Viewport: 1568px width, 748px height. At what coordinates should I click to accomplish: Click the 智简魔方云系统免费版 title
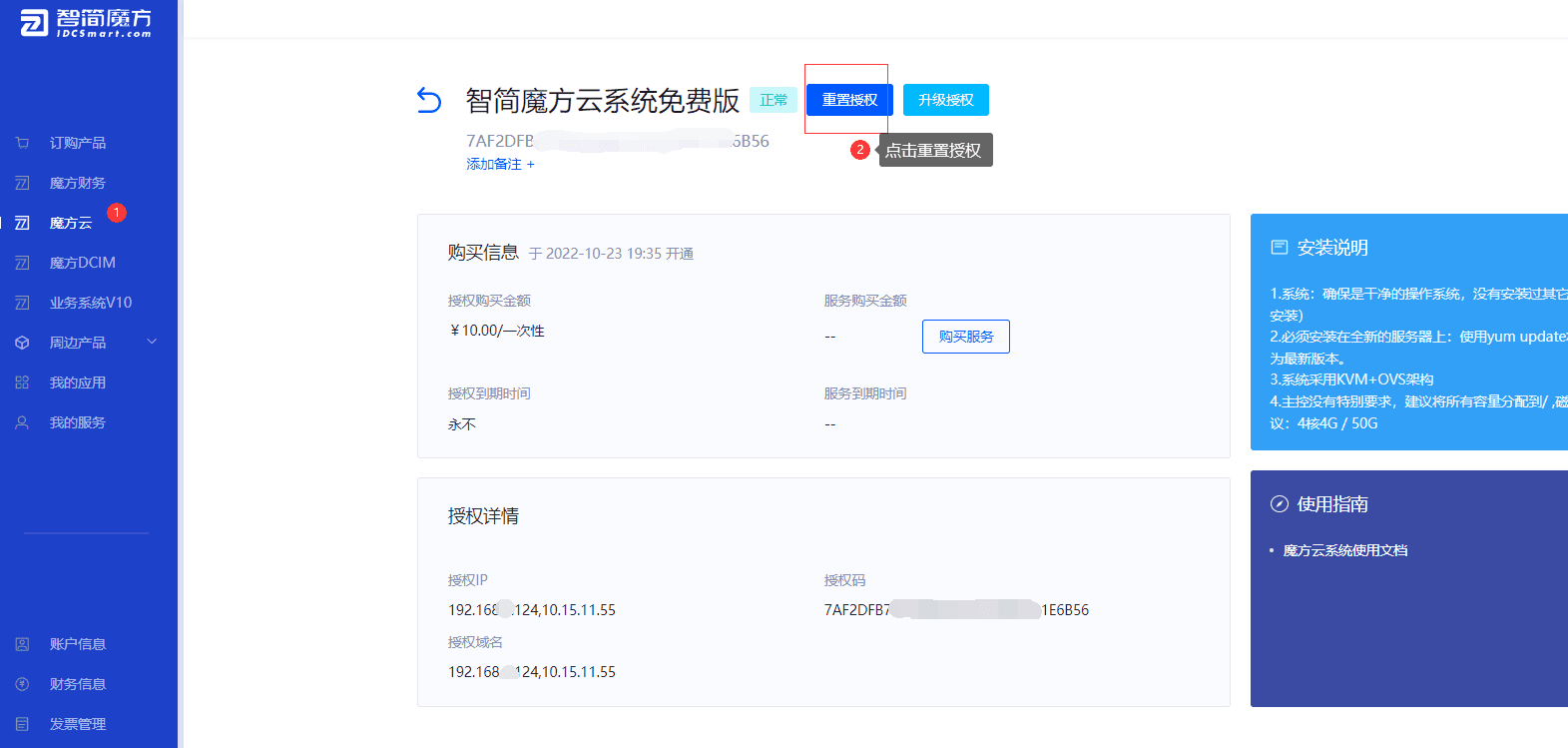click(x=603, y=101)
